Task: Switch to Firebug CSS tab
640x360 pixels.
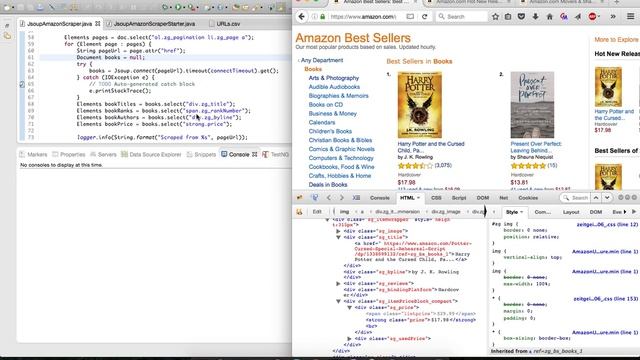Action: point(436,198)
